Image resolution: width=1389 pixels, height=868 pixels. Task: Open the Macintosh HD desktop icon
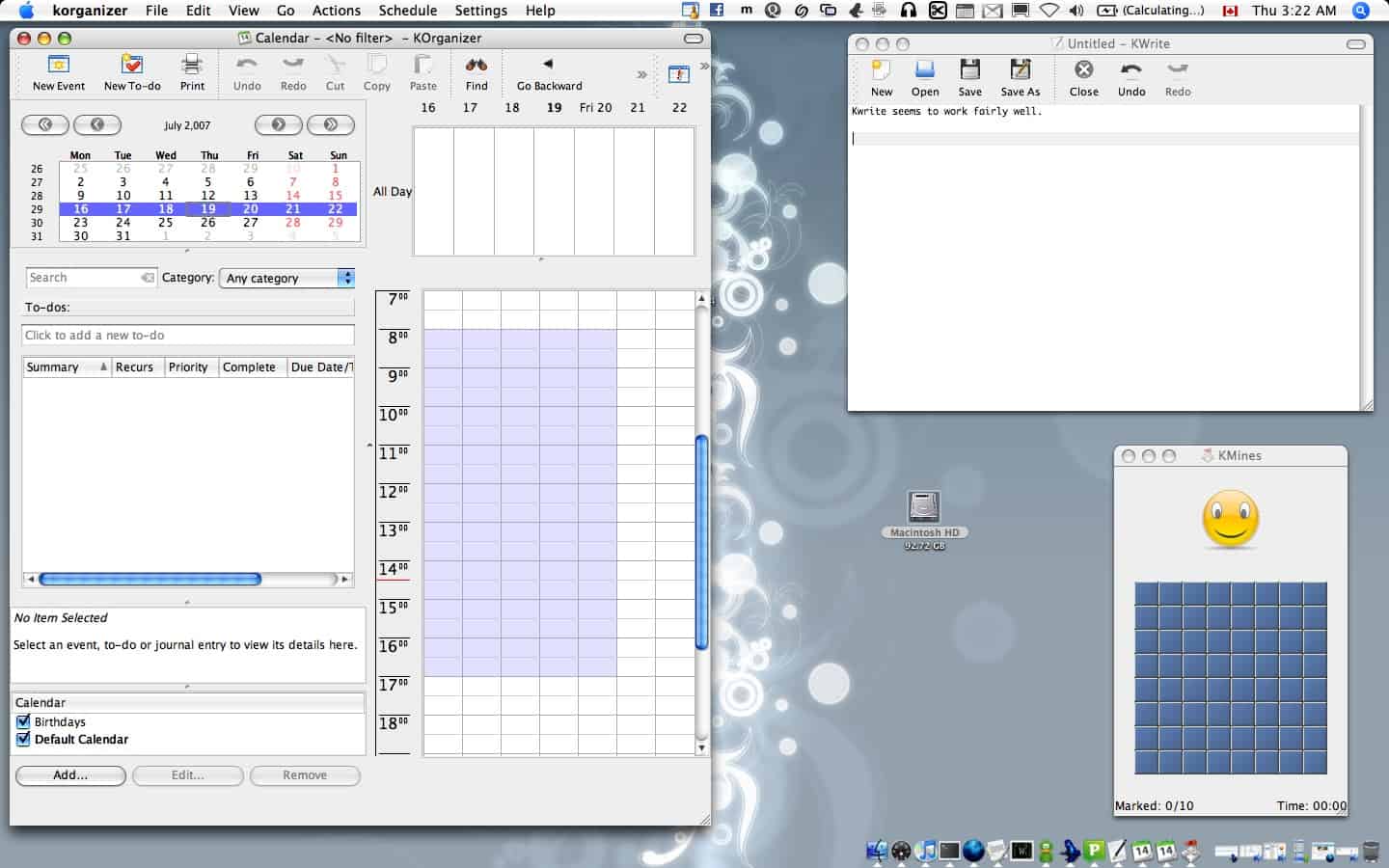point(924,508)
